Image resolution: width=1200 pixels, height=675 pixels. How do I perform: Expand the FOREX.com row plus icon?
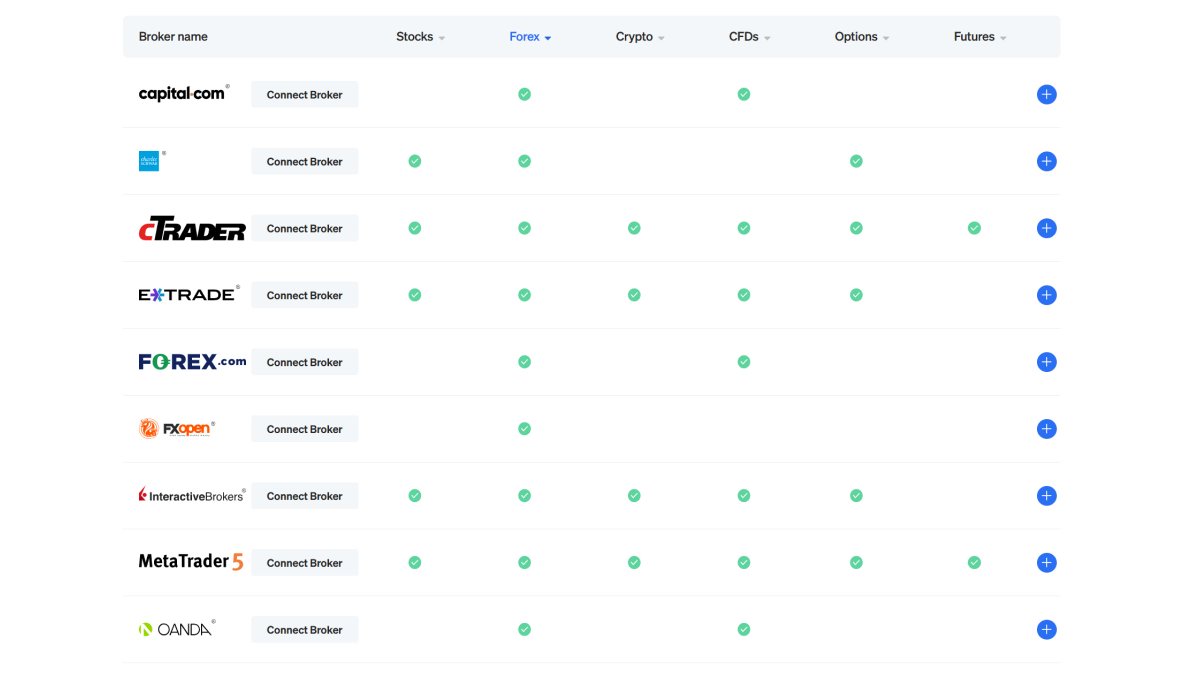[1046, 362]
